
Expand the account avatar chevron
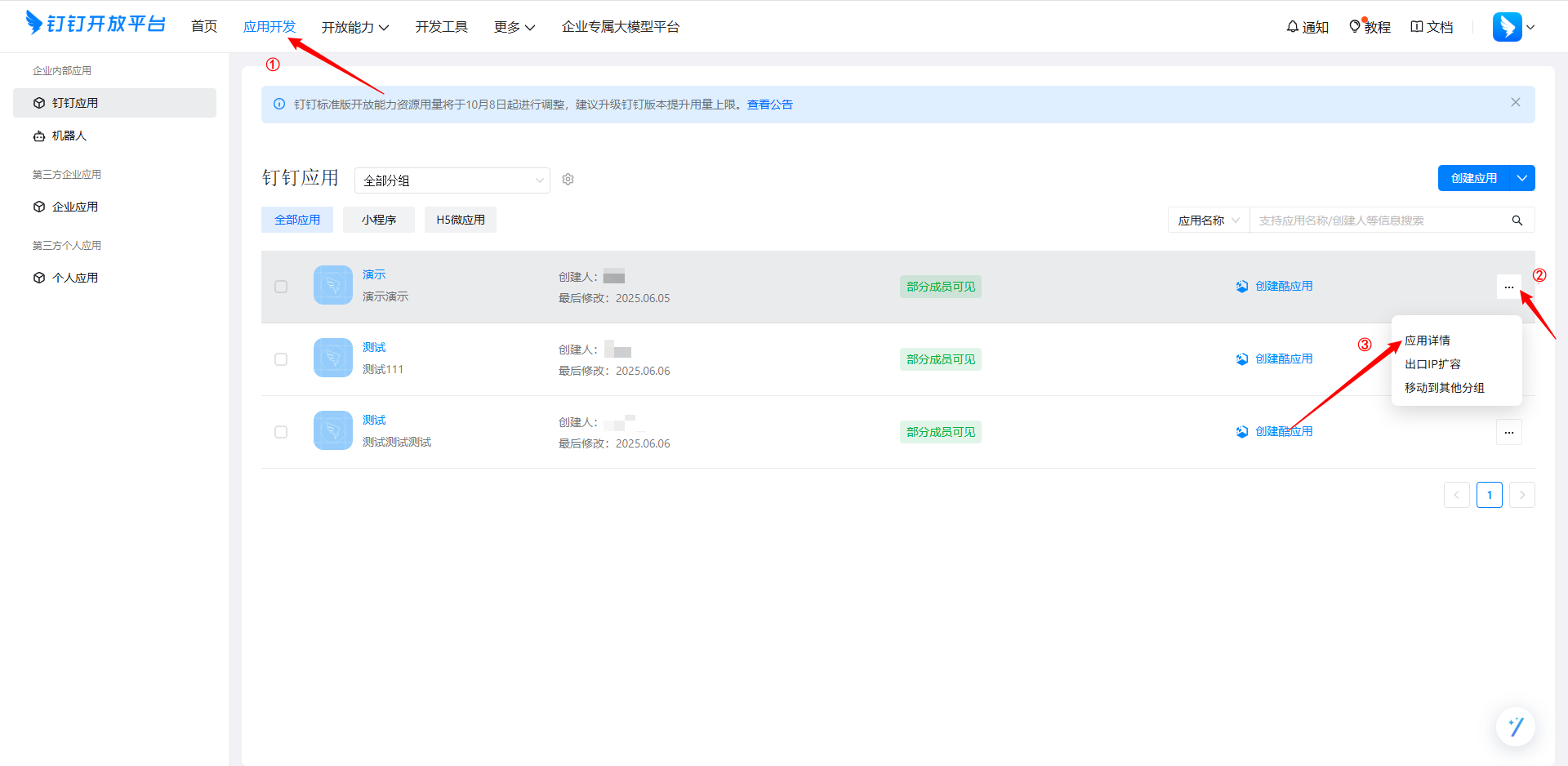(x=1530, y=27)
